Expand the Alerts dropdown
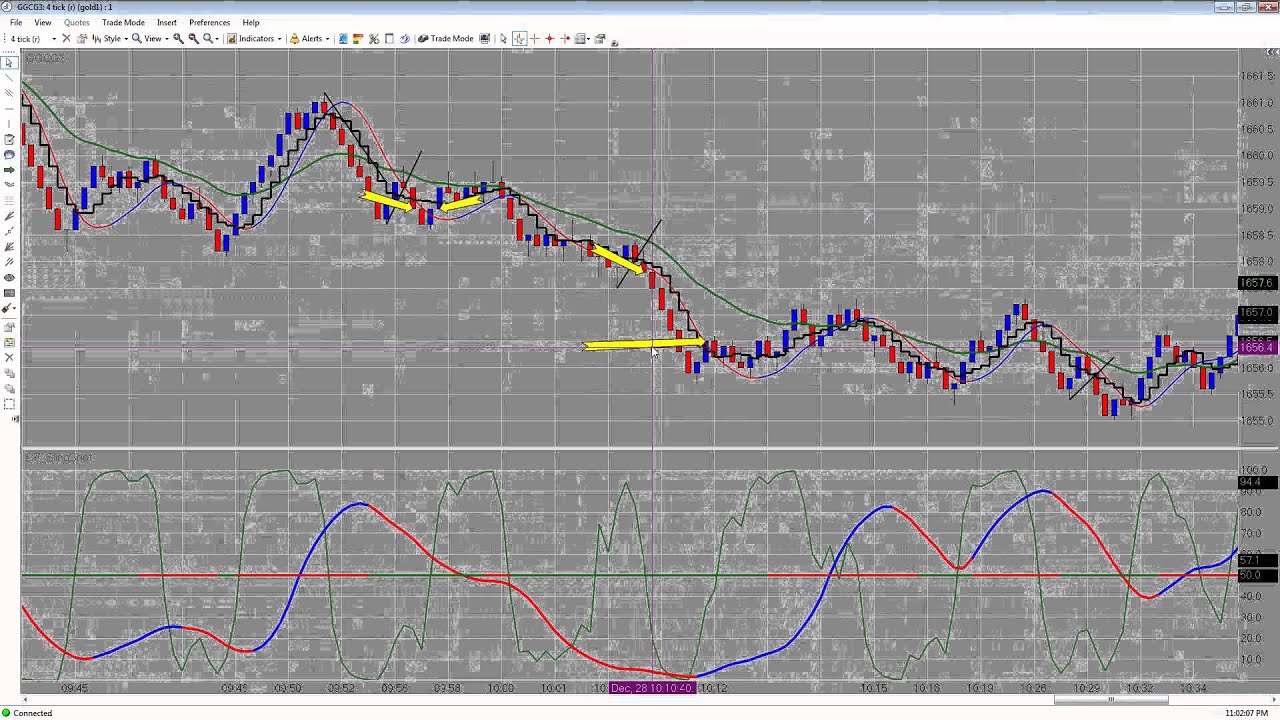The width and height of the screenshot is (1280, 720). tap(327, 39)
